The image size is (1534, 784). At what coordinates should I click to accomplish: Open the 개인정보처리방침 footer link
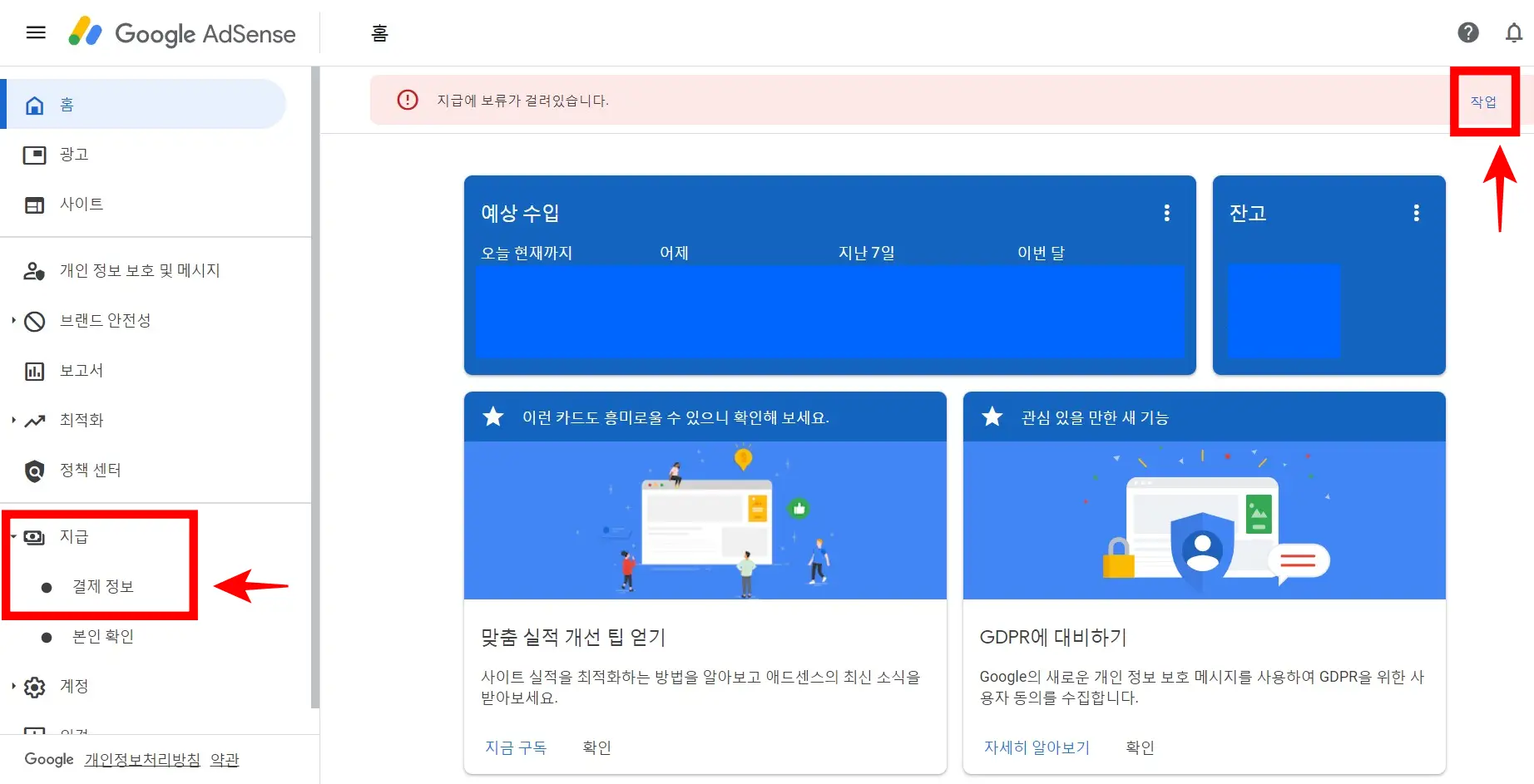[x=141, y=759]
